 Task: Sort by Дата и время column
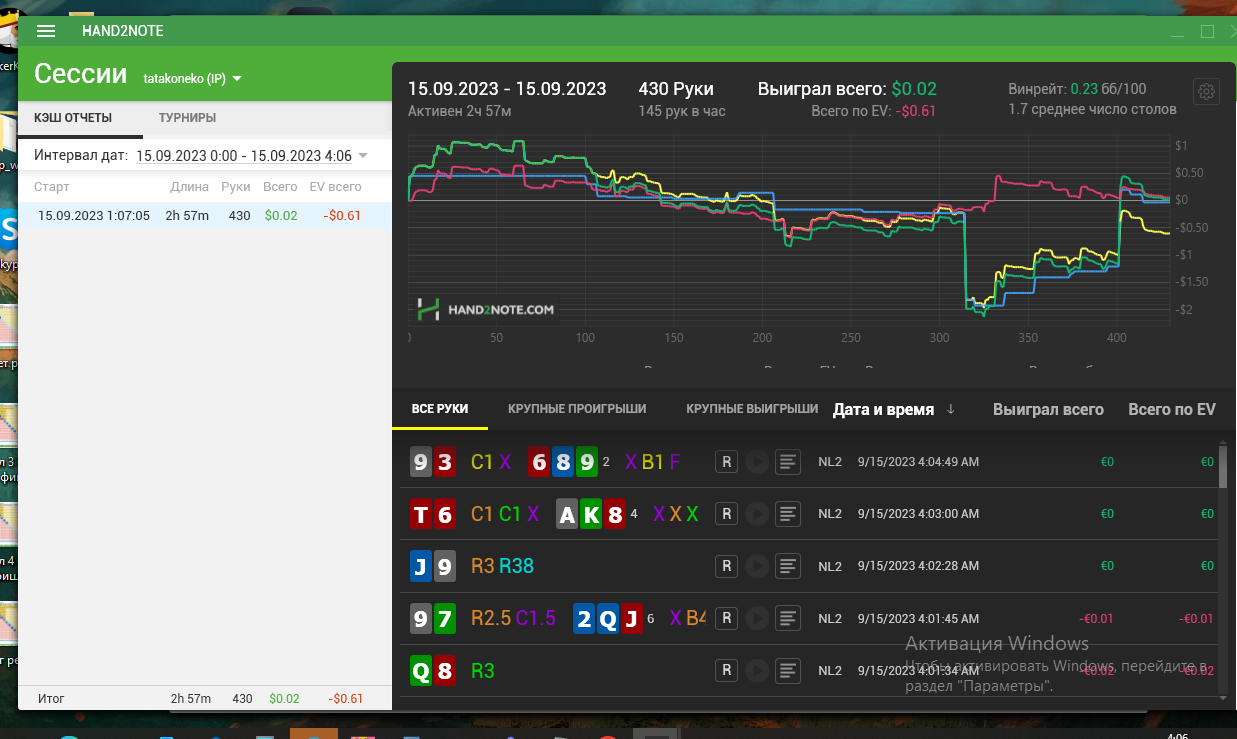(893, 409)
